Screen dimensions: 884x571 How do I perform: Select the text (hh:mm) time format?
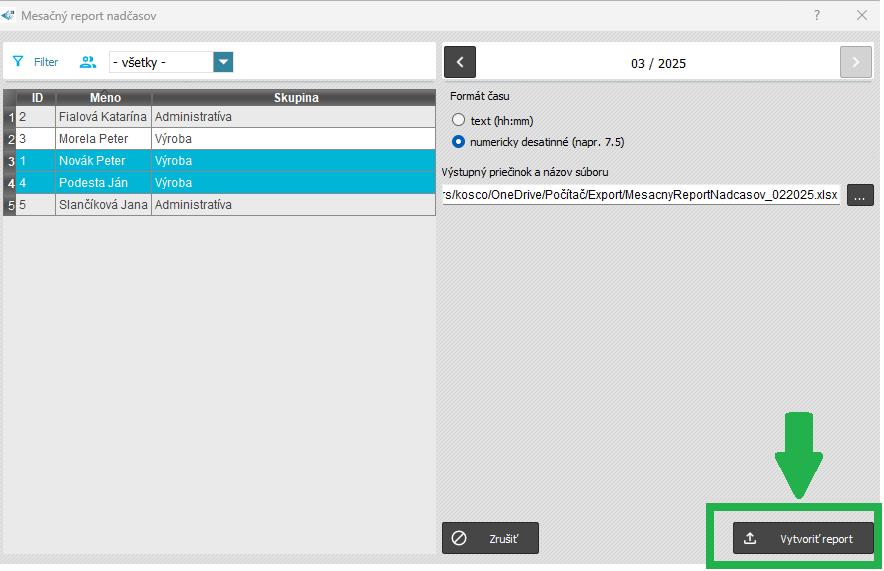[x=459, y=120]
